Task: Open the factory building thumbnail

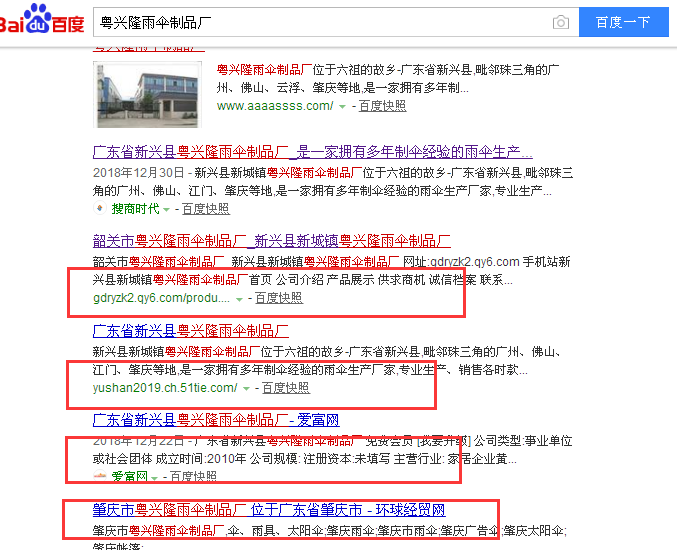Action: [x=147, y=94]
